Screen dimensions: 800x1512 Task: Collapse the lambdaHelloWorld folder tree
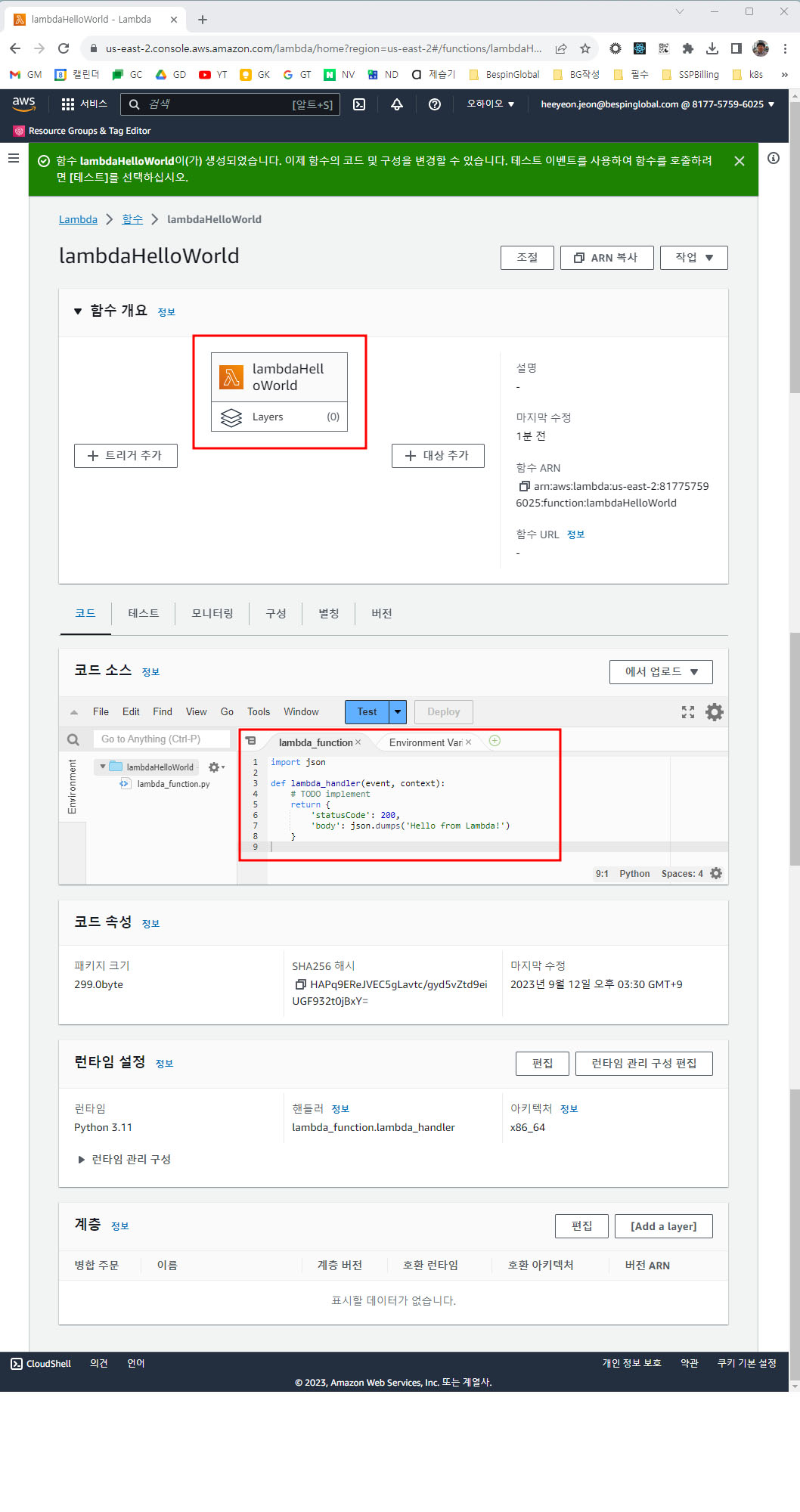103,767
